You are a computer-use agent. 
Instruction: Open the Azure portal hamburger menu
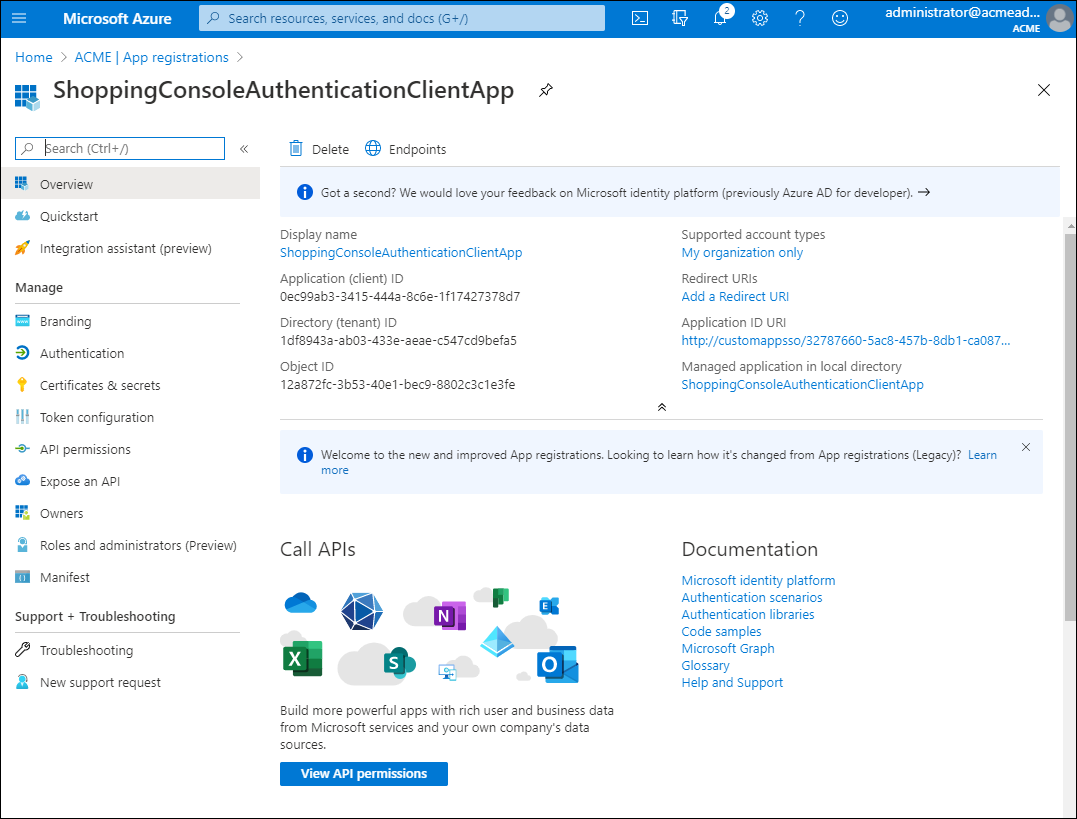(x=19, y=18)
